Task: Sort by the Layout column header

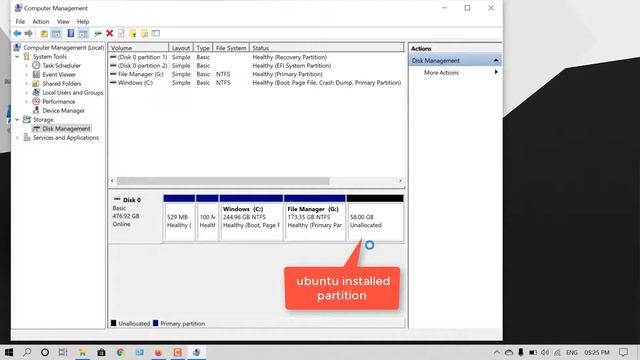Action: tap(180, 48)
